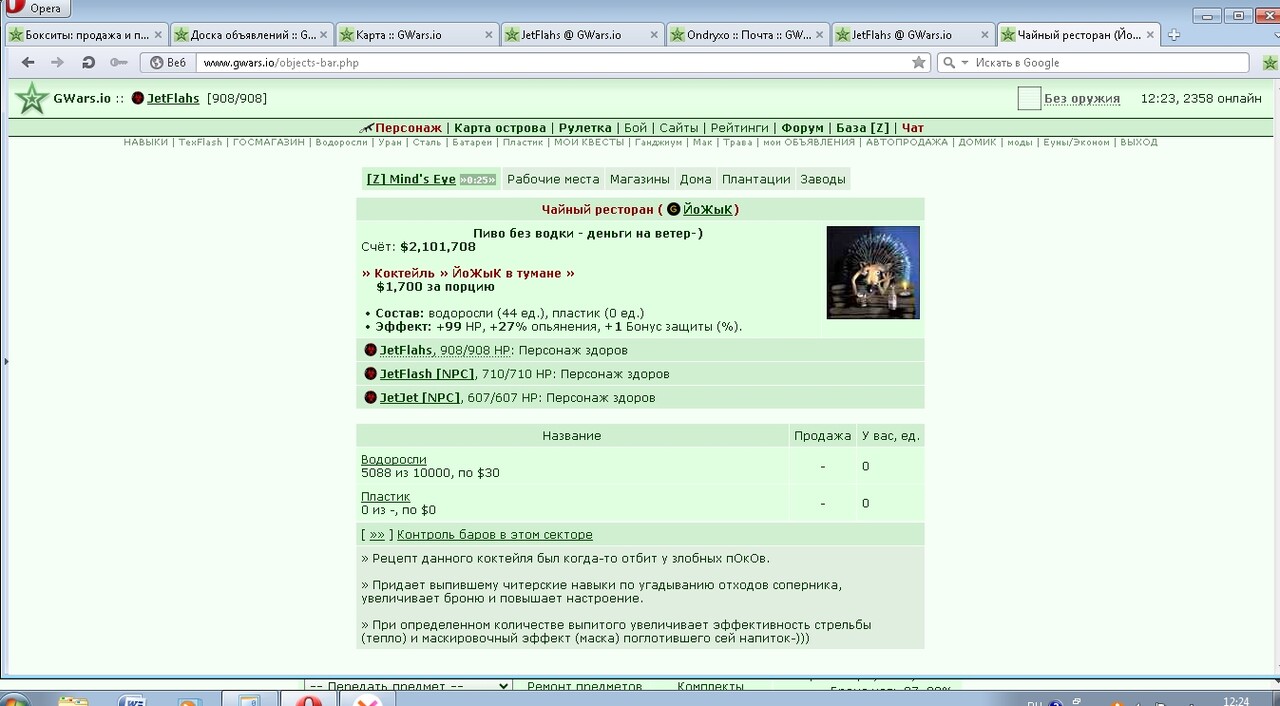
Task: Open Водоросли resource link
Action: (394, 459)
